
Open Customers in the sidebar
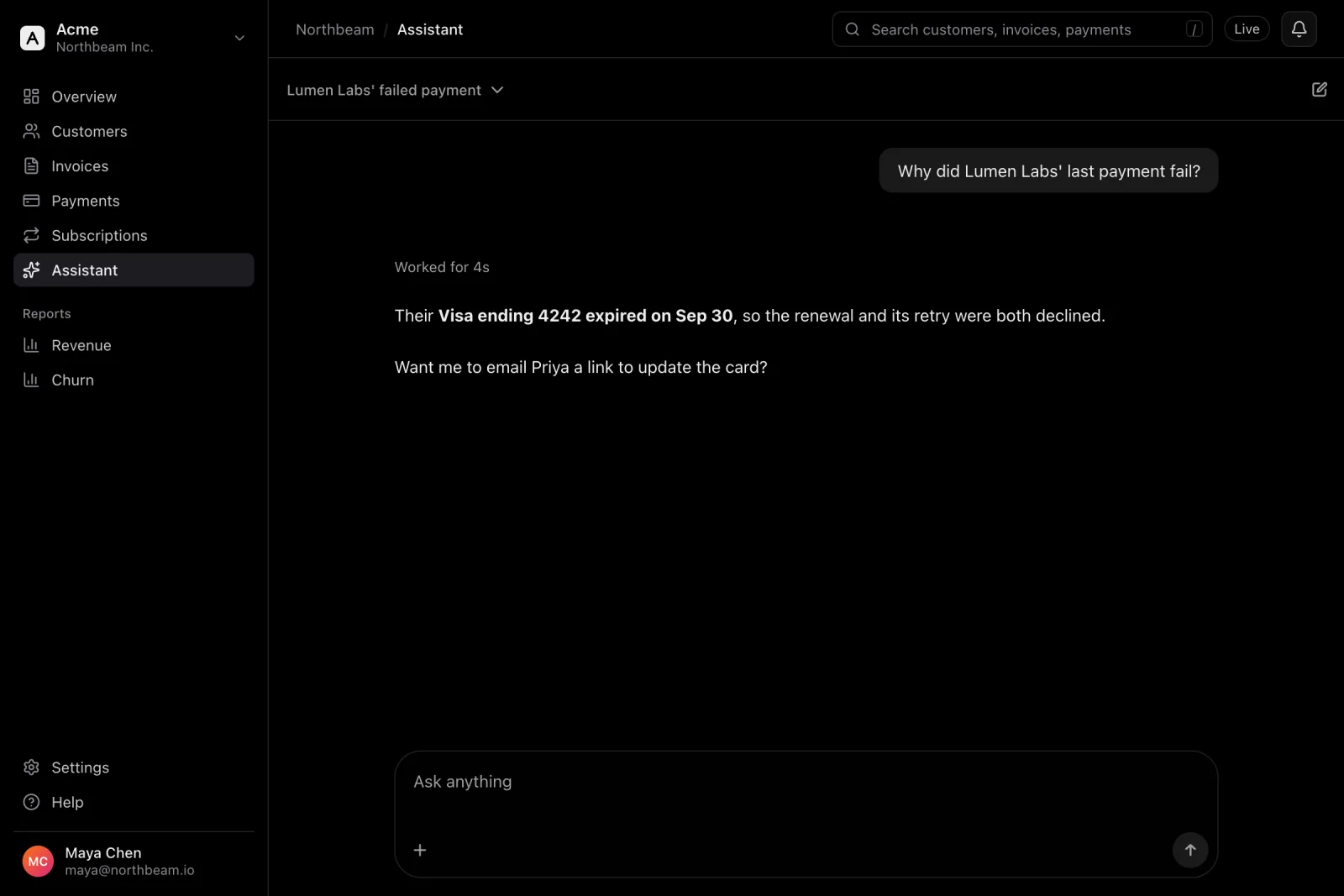tap(134, 131)
